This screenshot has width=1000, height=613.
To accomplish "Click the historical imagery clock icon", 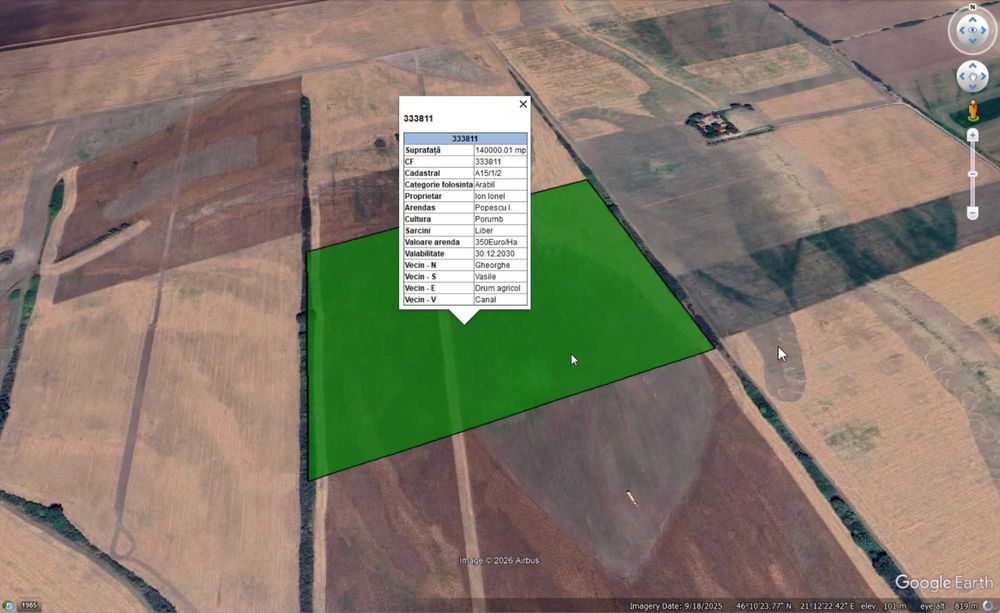I will (8, 605).
